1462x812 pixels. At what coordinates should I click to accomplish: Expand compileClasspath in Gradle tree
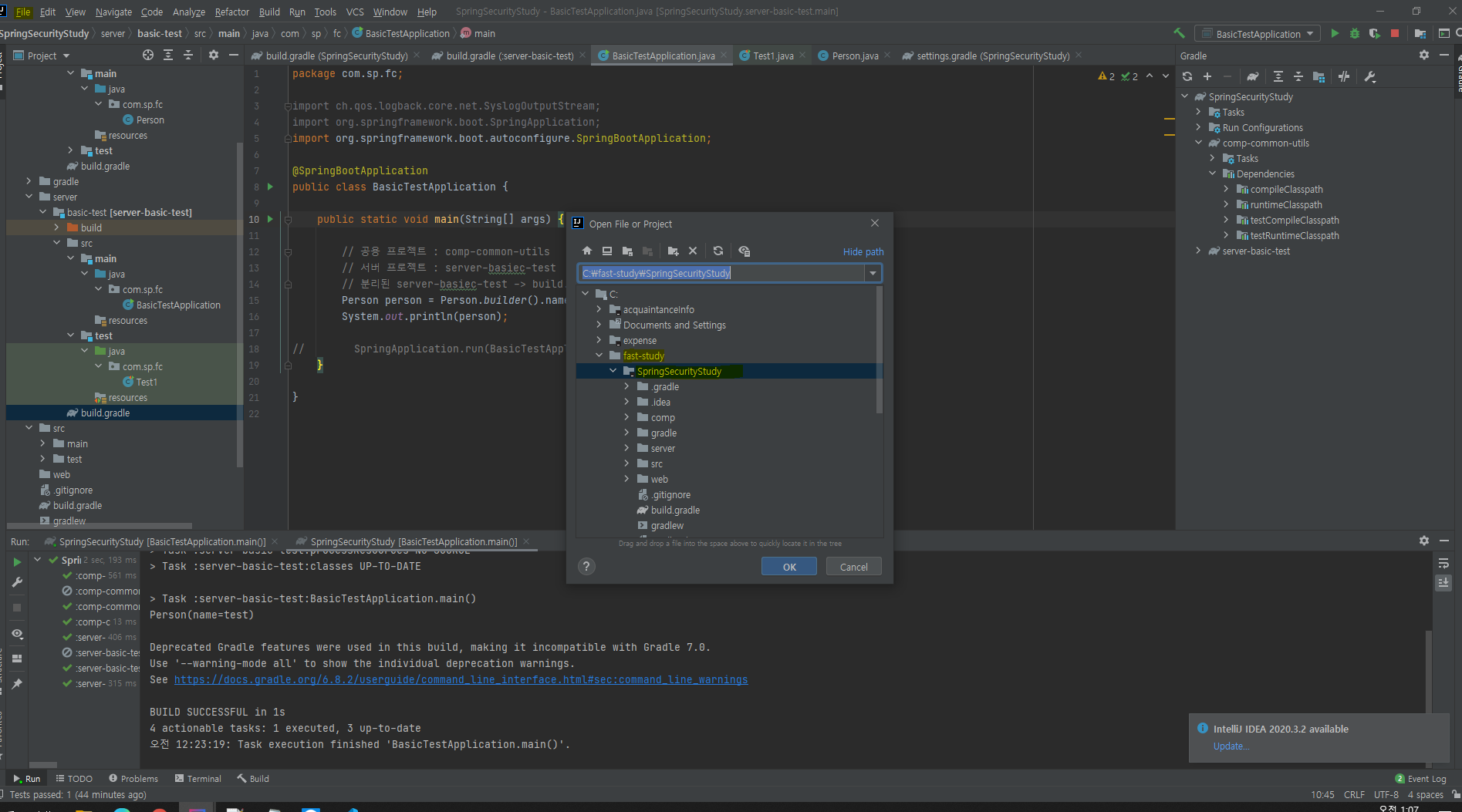coord(1226,189)
